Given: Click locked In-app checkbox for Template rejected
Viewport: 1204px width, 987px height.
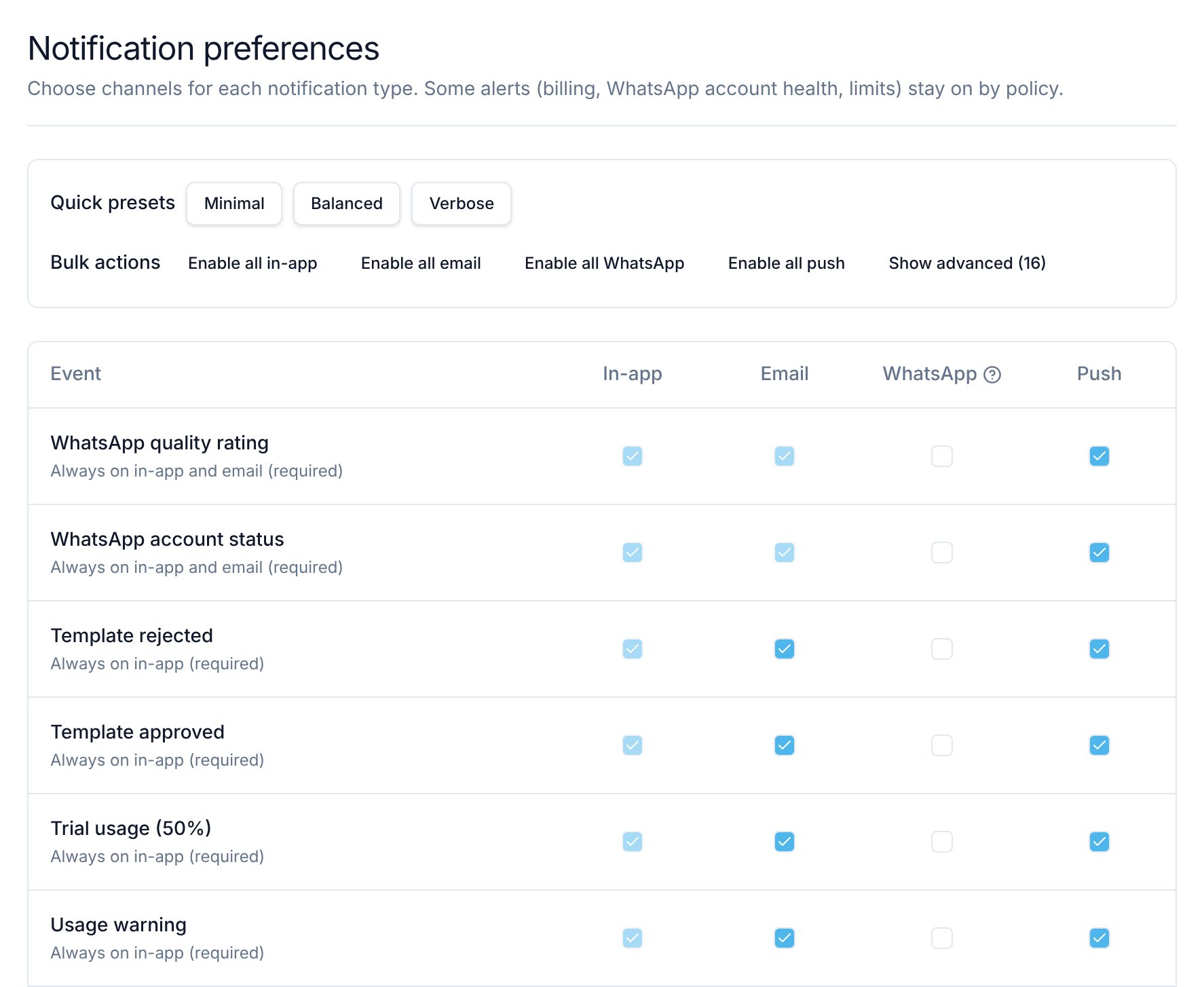Looking at the screenshot, I should (x=633, y=649).
